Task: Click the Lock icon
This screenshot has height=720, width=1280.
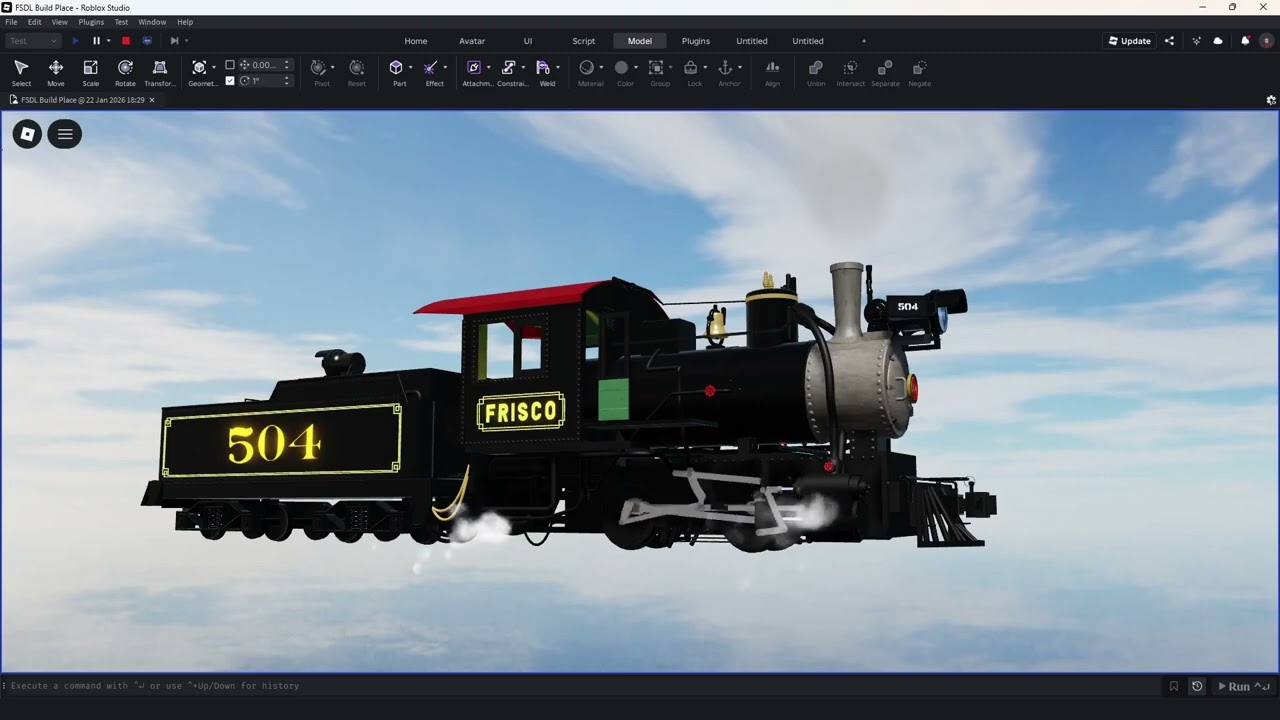Action: (690, 68)
